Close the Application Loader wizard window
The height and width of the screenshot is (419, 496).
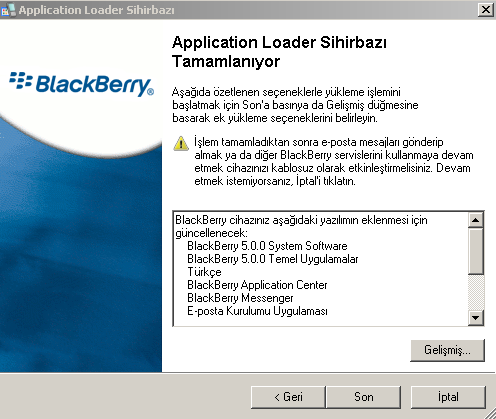point(486,10)
